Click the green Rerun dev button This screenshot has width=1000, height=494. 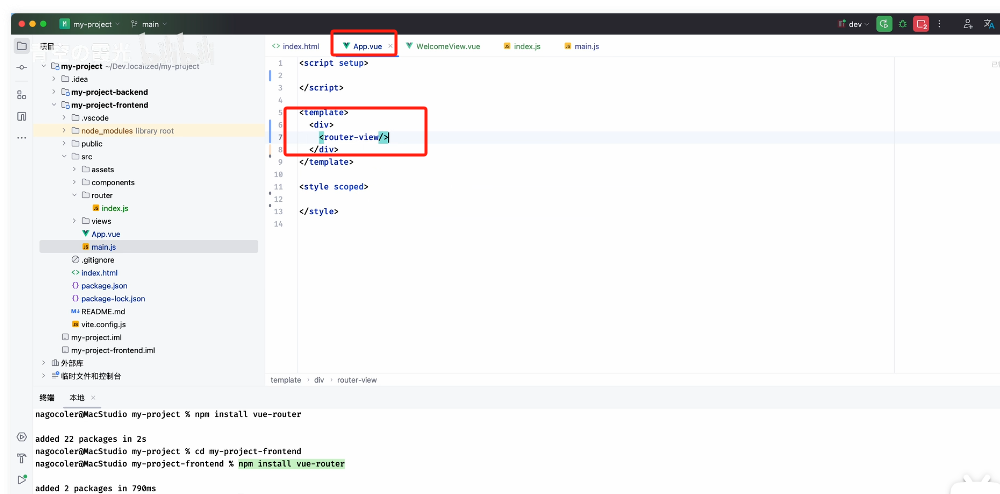click(883, 24)
